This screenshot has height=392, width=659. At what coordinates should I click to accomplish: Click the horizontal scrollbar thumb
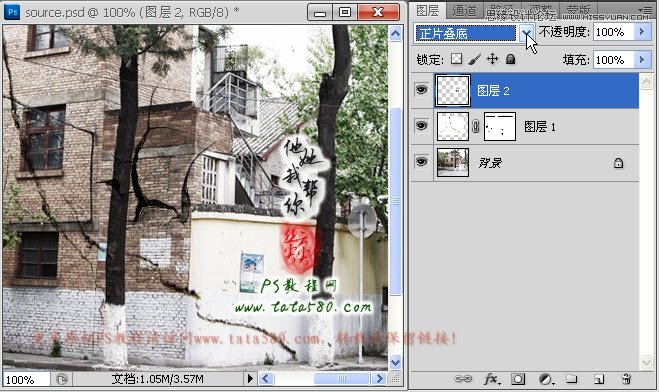[x=342, y=379]
